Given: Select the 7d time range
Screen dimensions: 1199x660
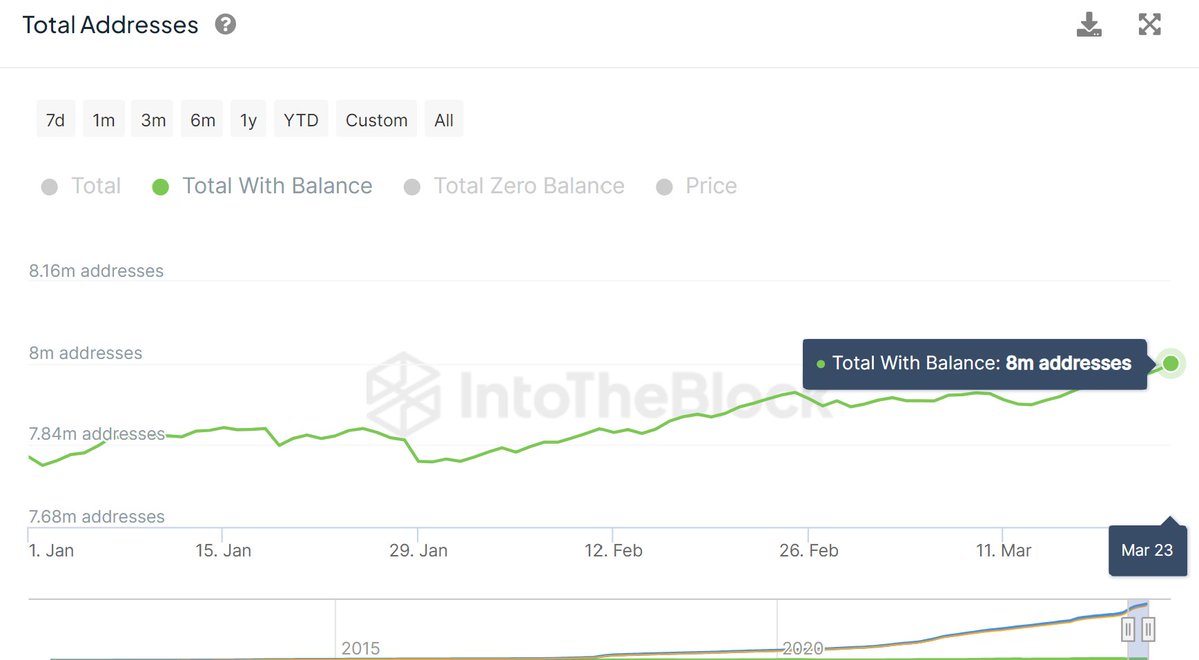Looking at the screenshot, I should (x=55, y=120).
